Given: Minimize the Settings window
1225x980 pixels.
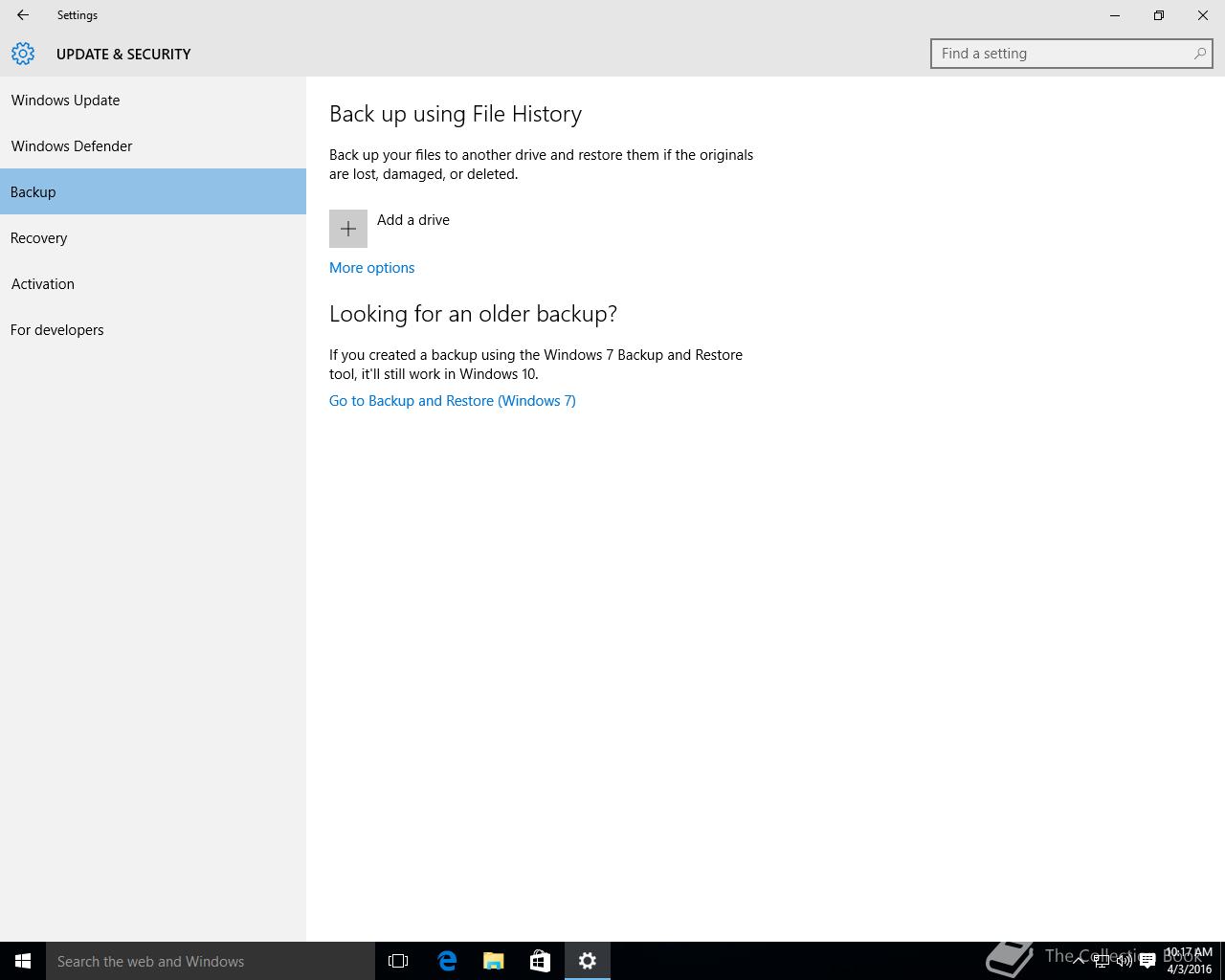Looking at the screenshot, I should pos(1115,15).
